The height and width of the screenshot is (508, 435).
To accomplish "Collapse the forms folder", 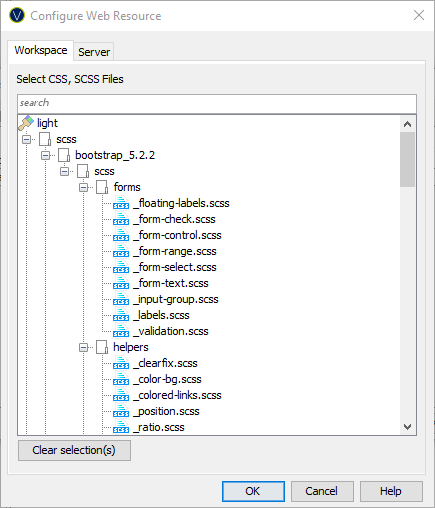I will click(x=83, y=187).
